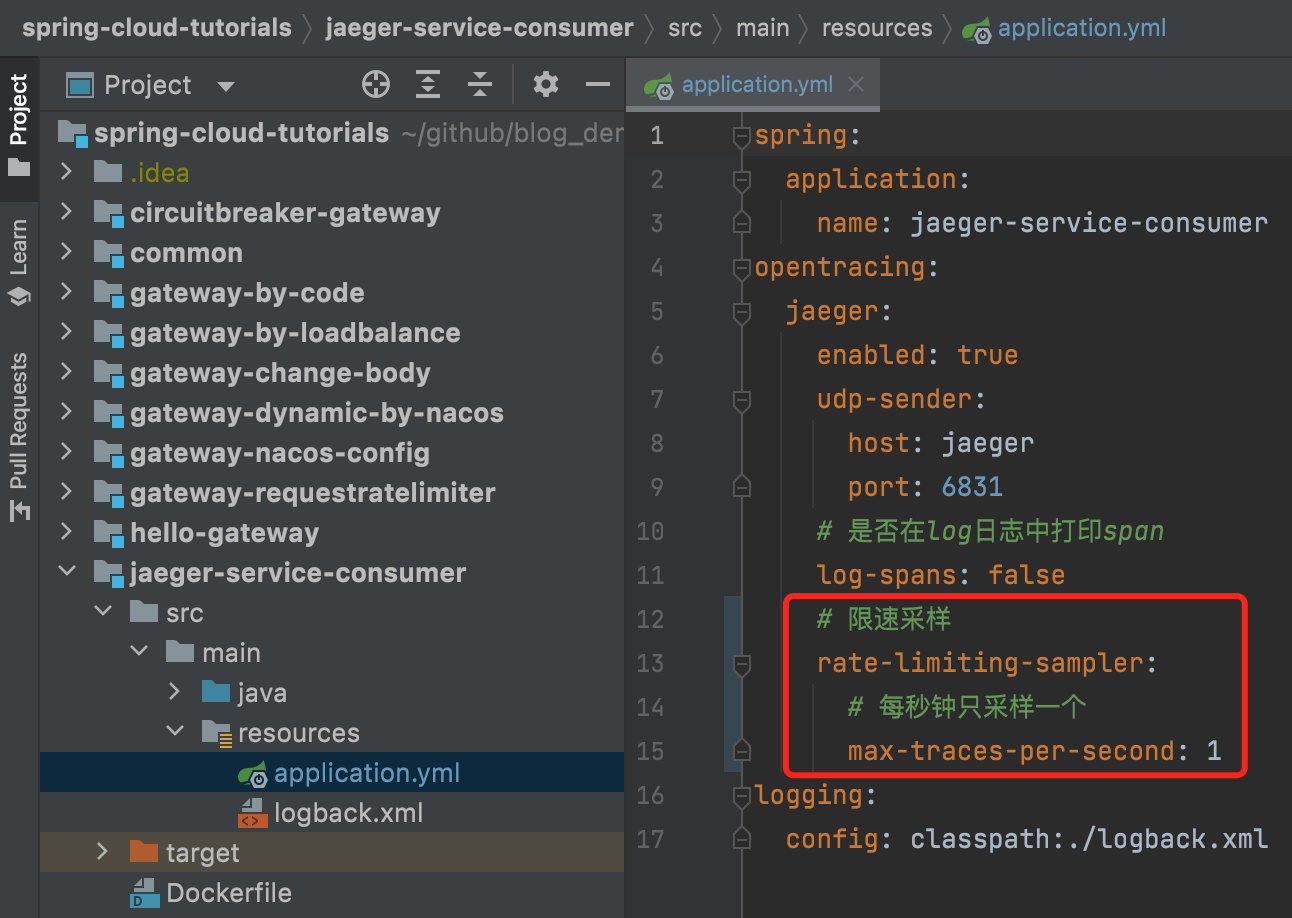Expand the gateway-requestratelimiter module chevron
The width and height of the screenshot is (1292, 918).
(66, 492)
